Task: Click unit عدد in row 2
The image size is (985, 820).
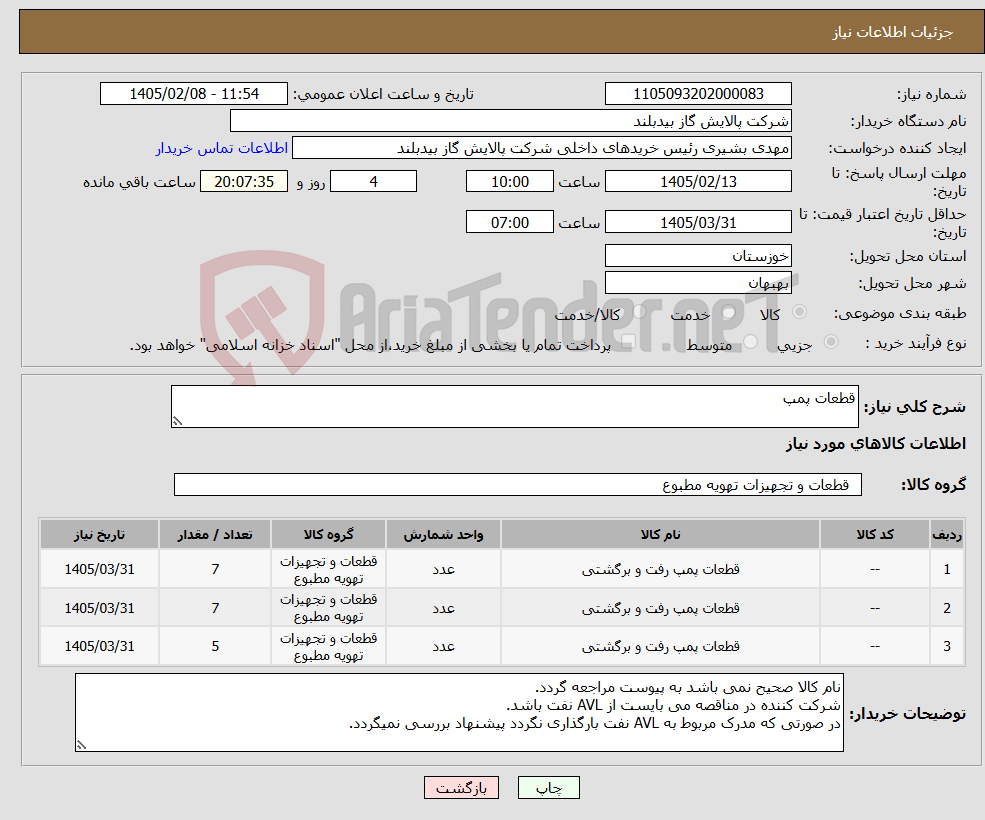Action: (x=443, y=608)
